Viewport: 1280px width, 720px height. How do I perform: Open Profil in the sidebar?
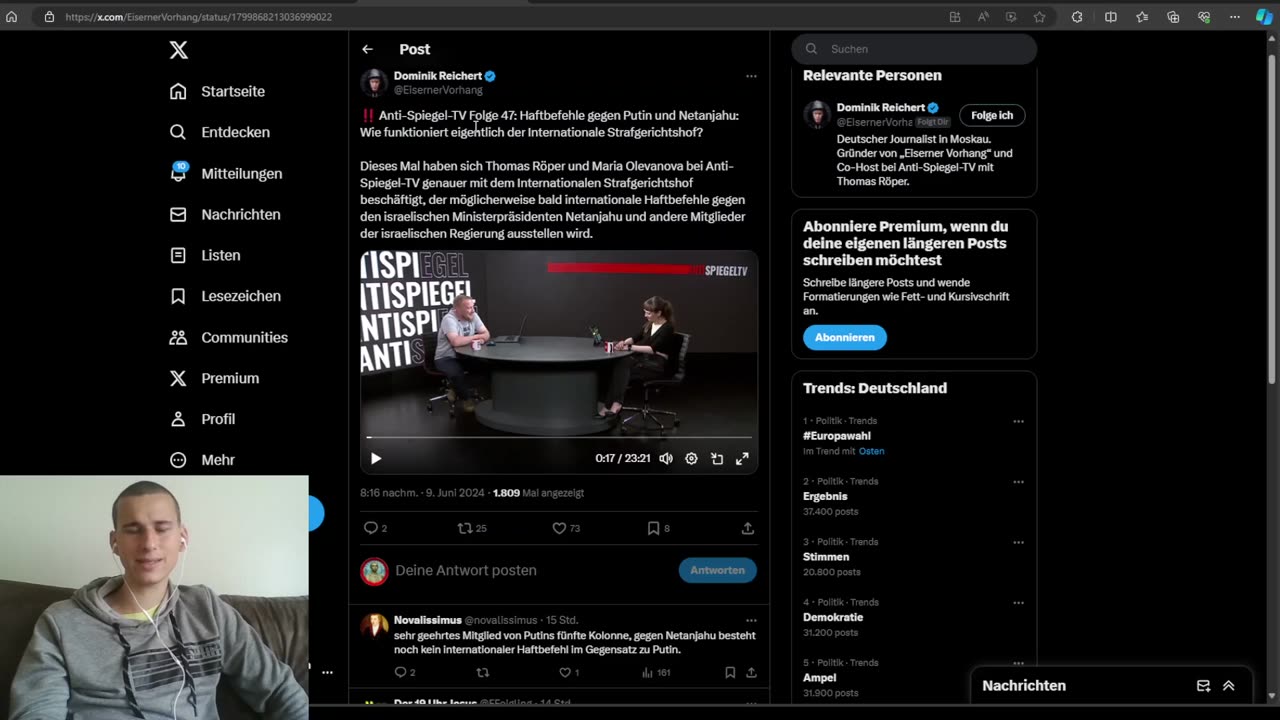202,419
